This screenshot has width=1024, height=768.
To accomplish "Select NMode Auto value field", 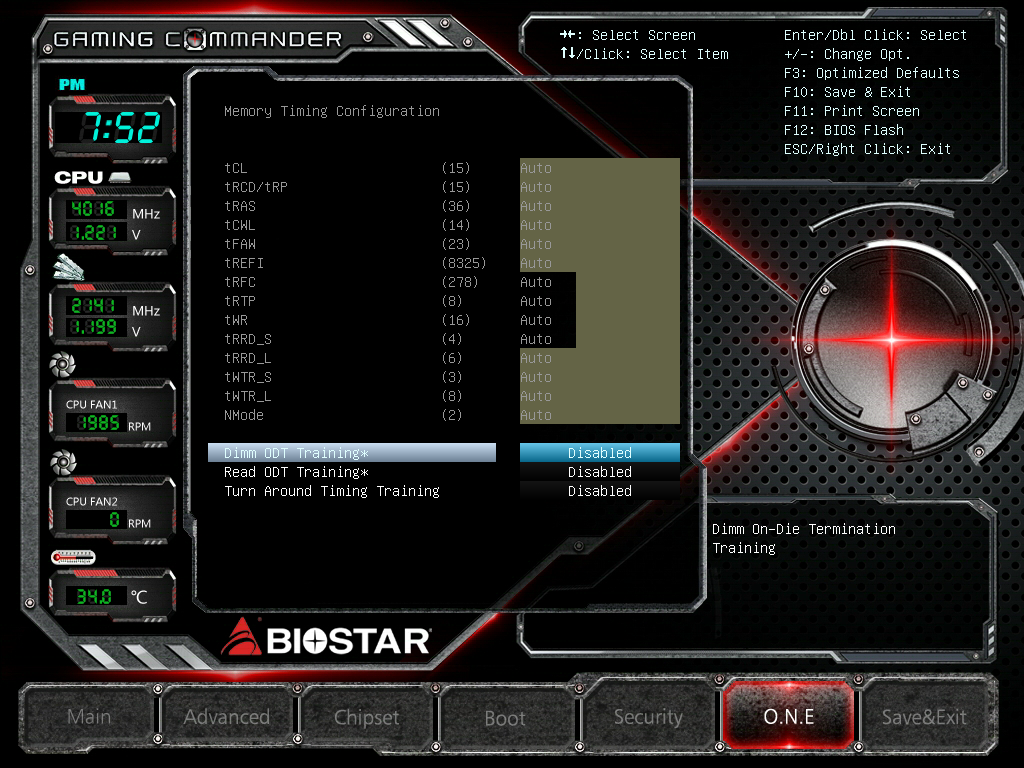I will (x=600, y=415).
